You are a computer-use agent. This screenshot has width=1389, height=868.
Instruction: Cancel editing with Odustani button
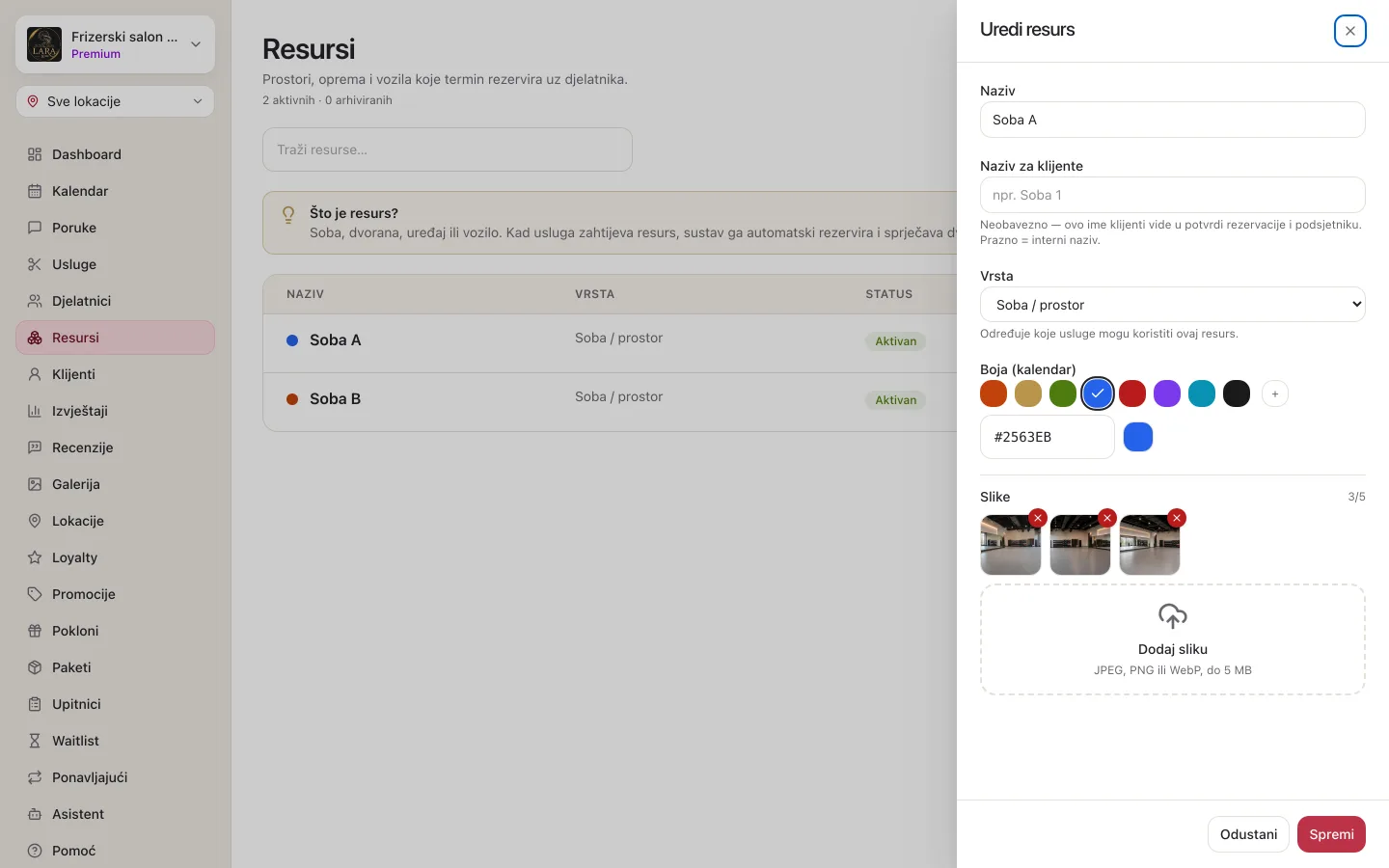(1248, 834)
